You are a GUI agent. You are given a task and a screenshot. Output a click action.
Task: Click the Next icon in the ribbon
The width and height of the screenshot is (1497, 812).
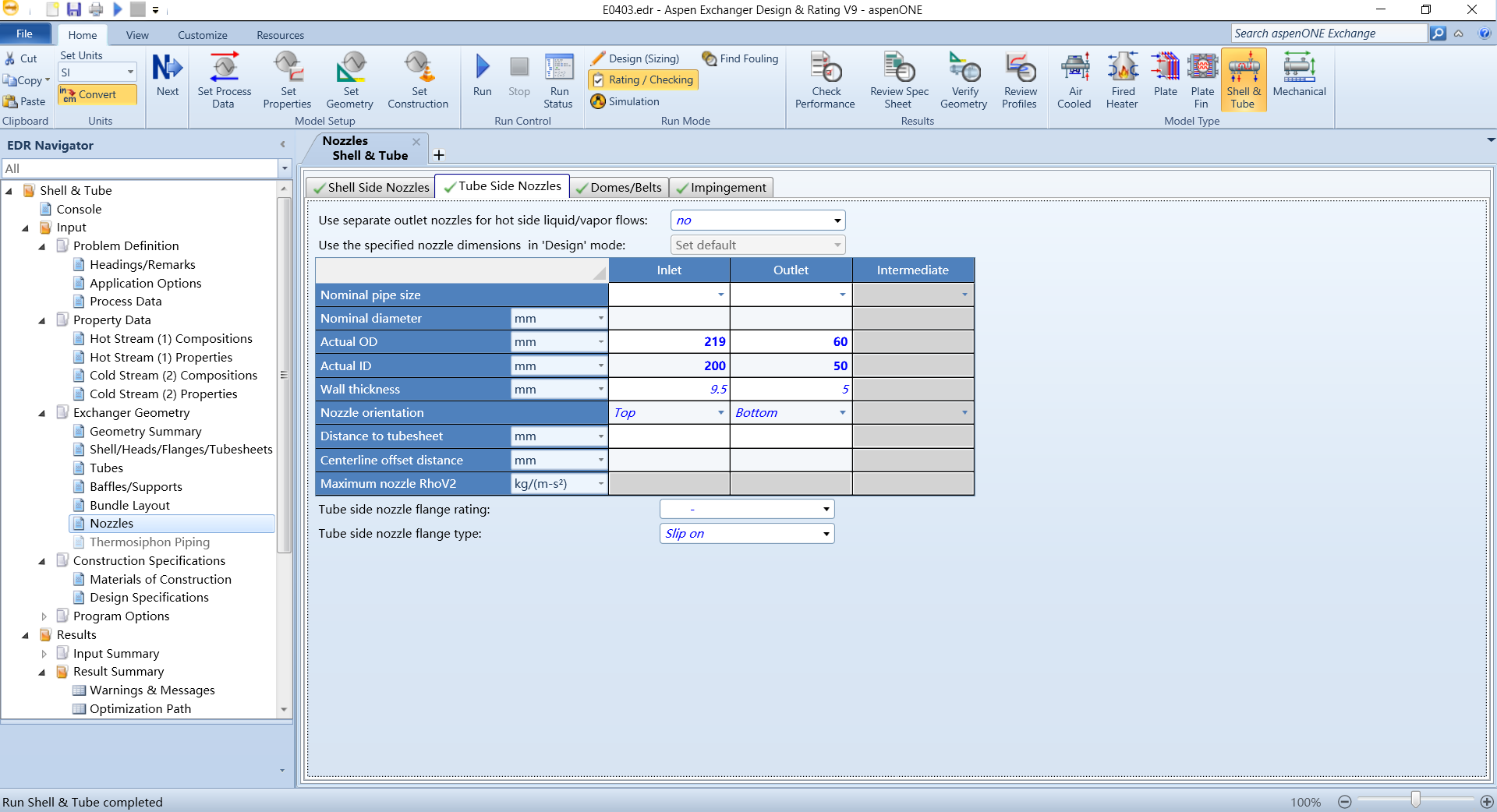coord(167,76)
